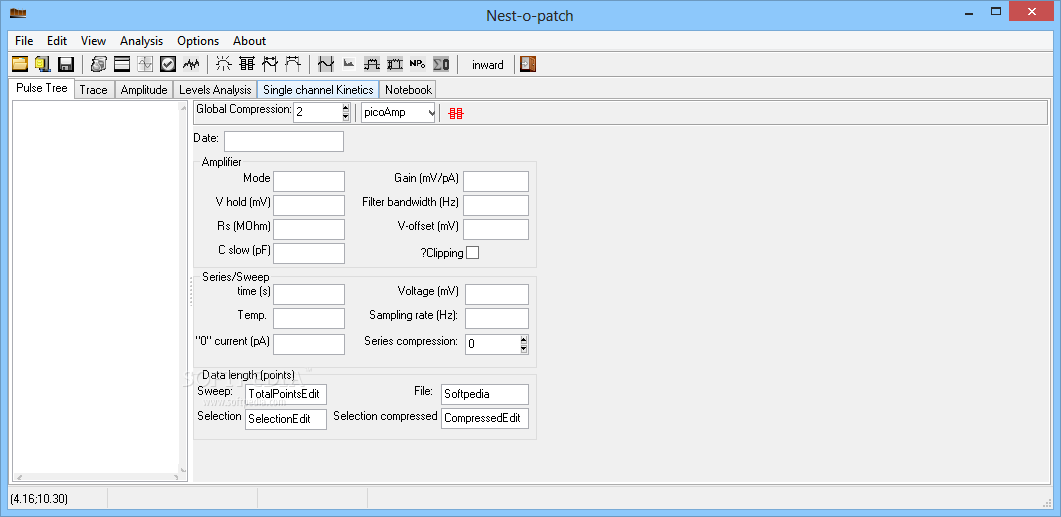This screenshot has width=1061, height=517.
Task: Open the About menu
Action: tap(249, 41)
